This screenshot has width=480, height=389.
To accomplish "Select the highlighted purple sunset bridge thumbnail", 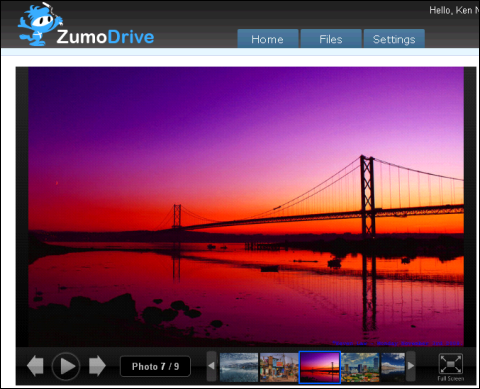I will (320, 367).
